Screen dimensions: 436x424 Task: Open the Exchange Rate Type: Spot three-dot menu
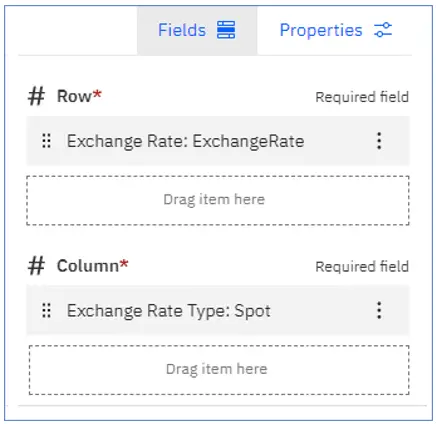click(379, 311)
